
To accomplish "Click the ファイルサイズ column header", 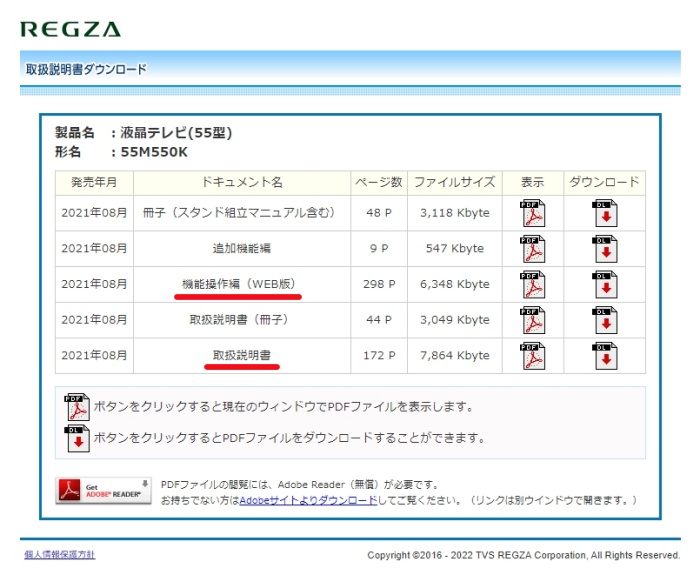I will [x=454, y=182].
